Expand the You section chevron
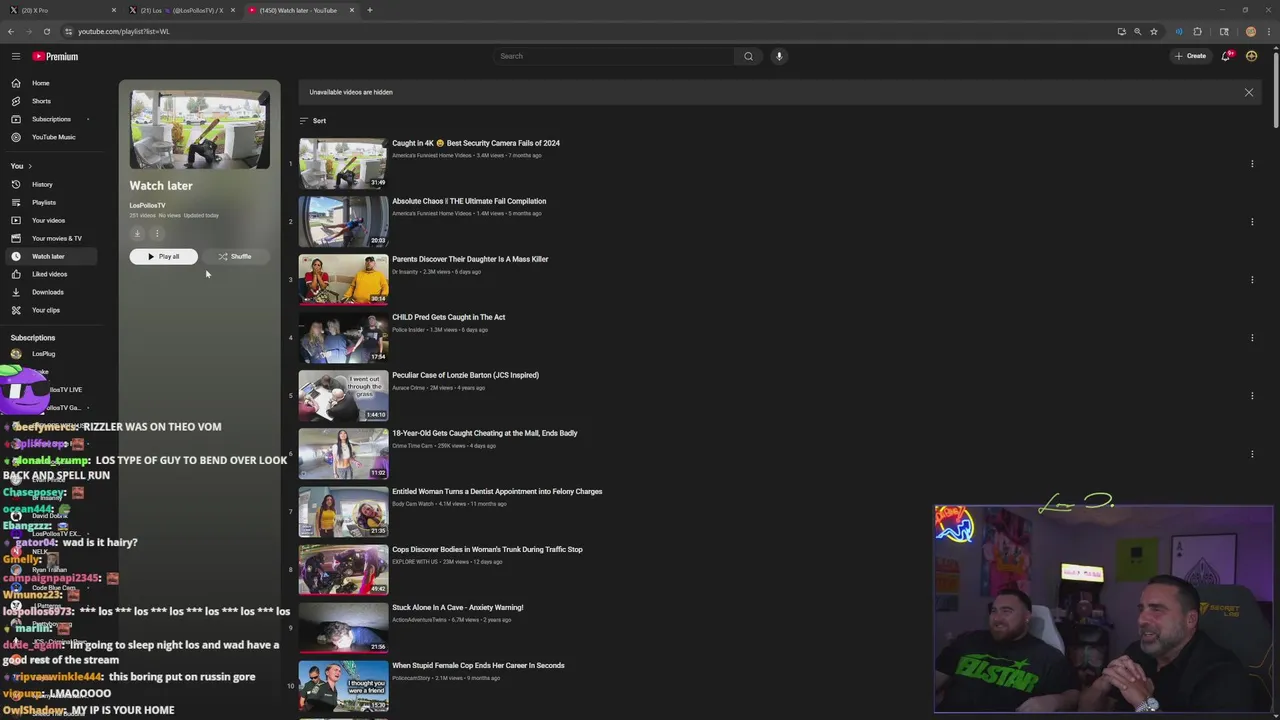The width and height of the screenshot is (1280, 720). tap(30, 166)
